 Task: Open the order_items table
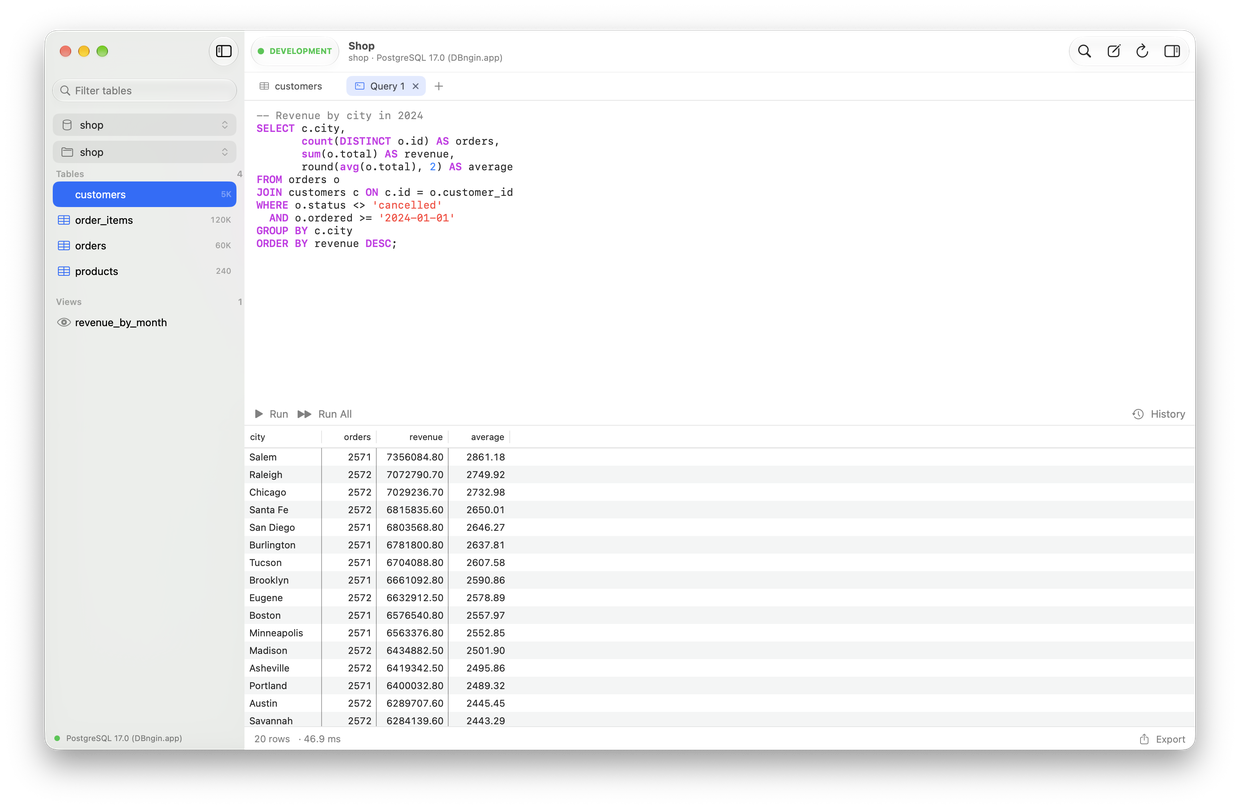tap(145, 220)
